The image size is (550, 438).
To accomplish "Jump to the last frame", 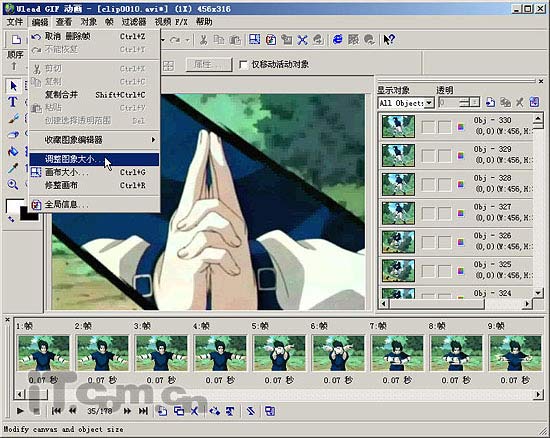I will pyautogui.click(x=143, y=411).
